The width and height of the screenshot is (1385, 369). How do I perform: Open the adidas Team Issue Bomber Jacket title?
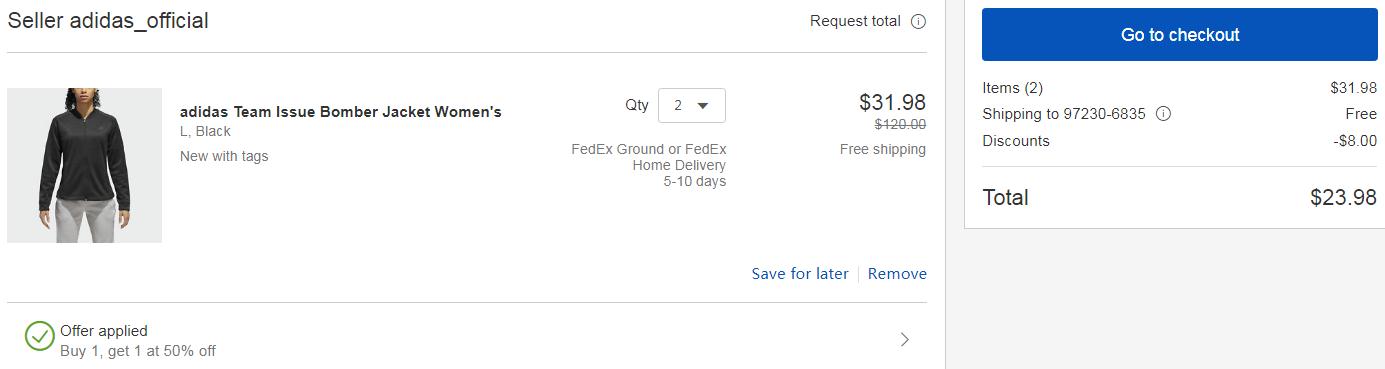(x=341, y=112)
